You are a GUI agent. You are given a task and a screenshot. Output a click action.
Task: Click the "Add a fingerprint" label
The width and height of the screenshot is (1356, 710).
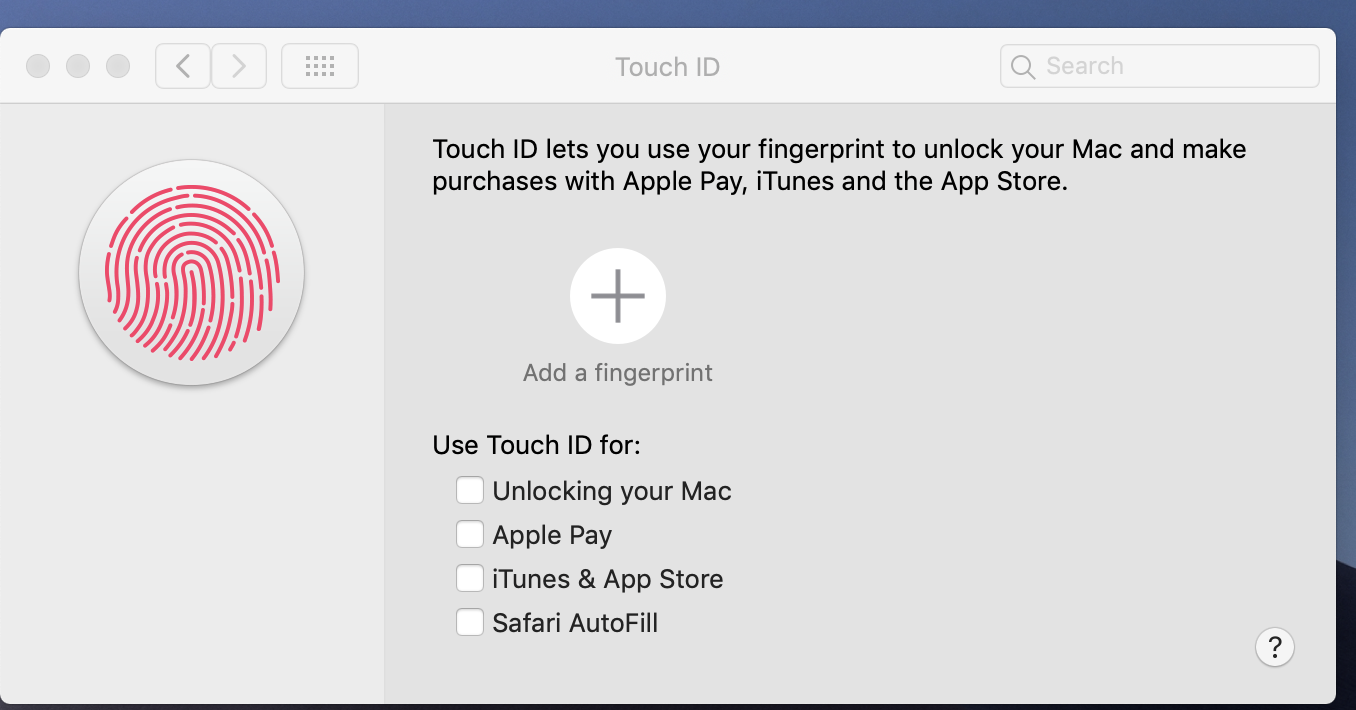[618, 373]
